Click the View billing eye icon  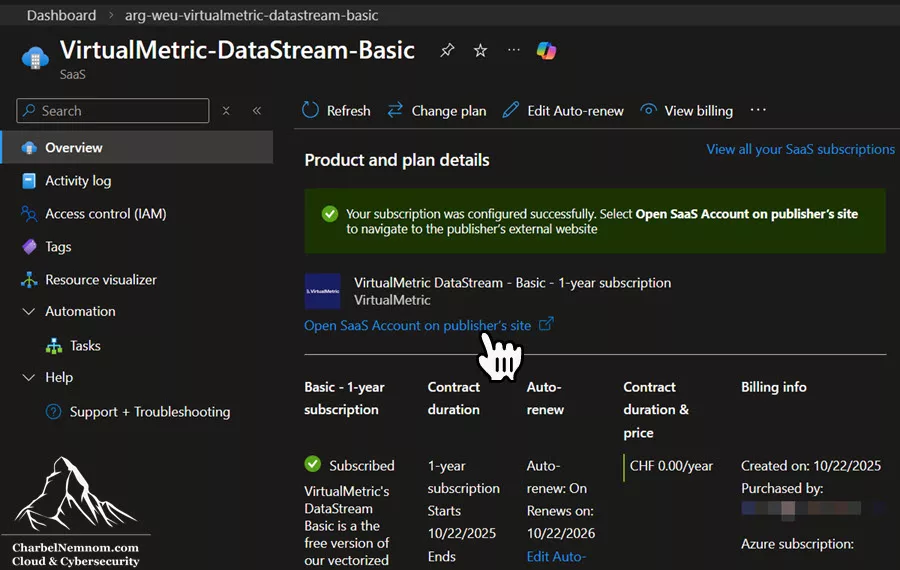pyautogui.click(x=649, y=109)
